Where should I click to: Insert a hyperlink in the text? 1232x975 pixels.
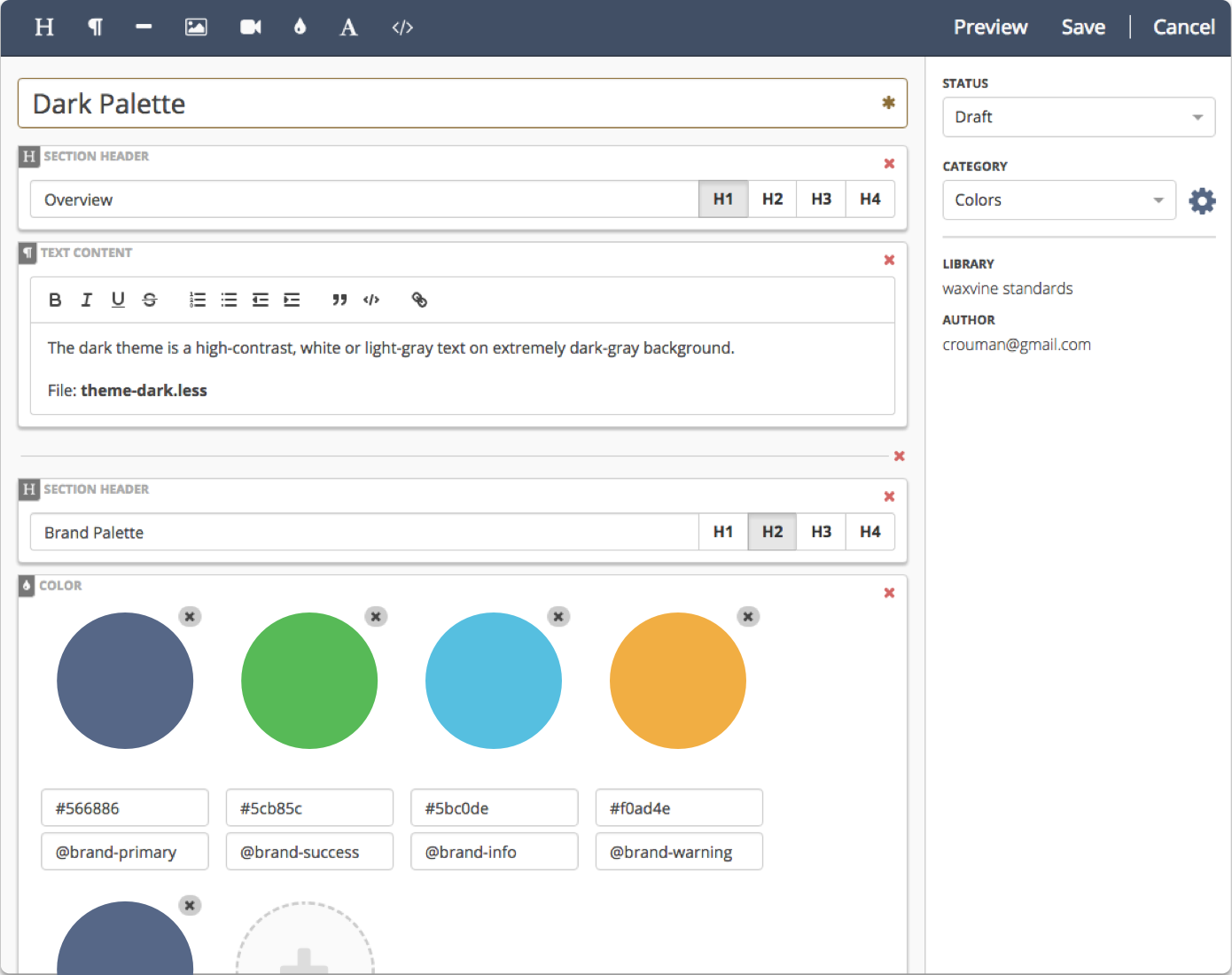419,300
